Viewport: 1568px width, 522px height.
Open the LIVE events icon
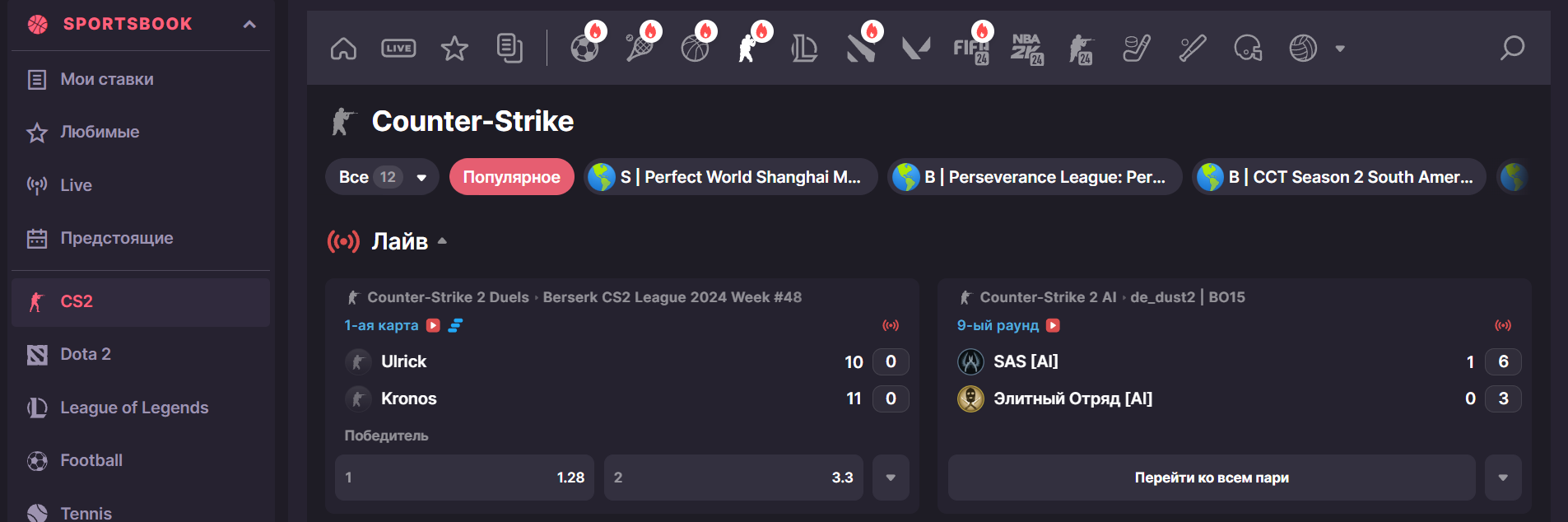click(398, 49)
